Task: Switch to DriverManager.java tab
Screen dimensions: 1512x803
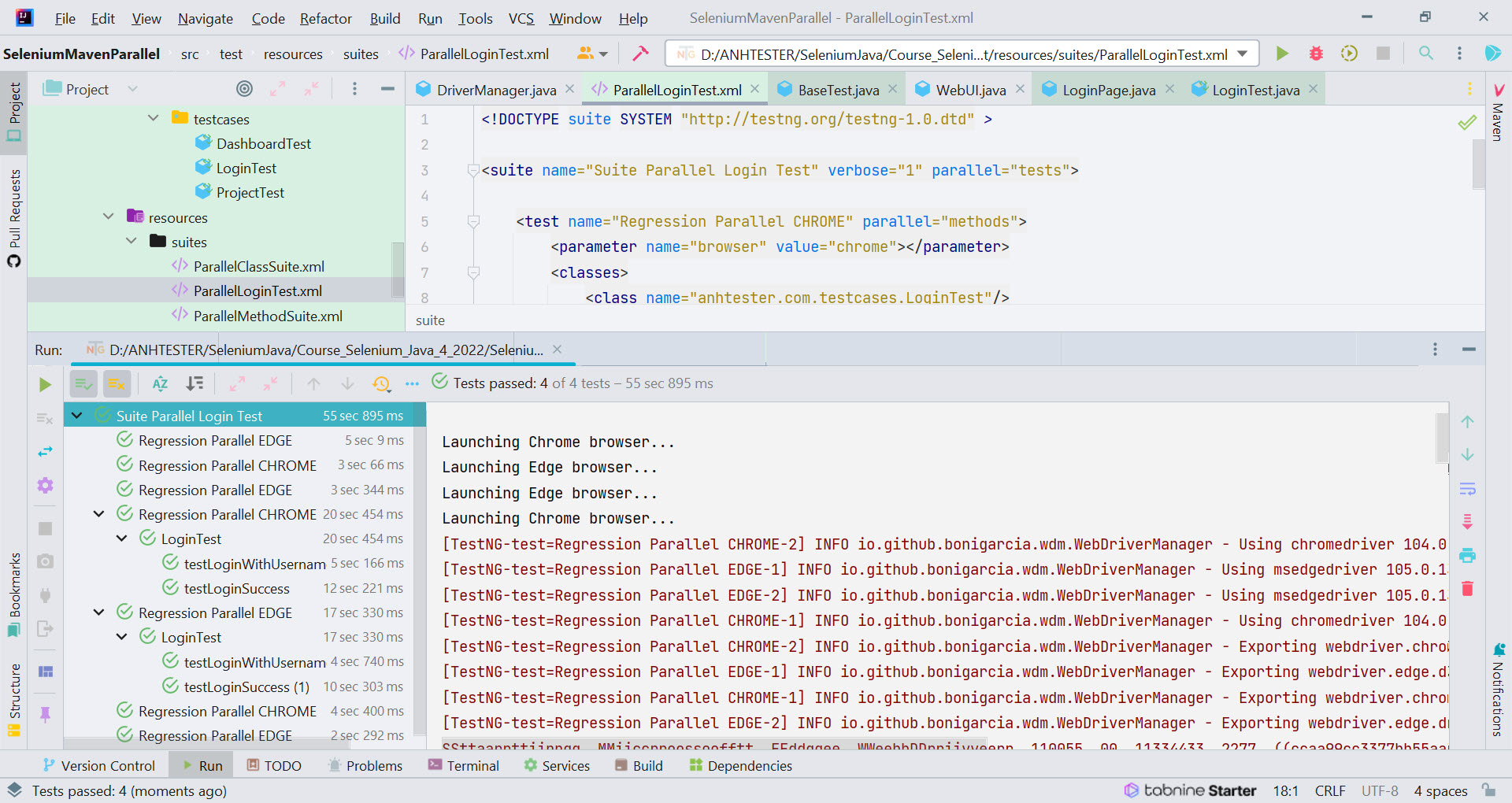Action: coord(496,90)
